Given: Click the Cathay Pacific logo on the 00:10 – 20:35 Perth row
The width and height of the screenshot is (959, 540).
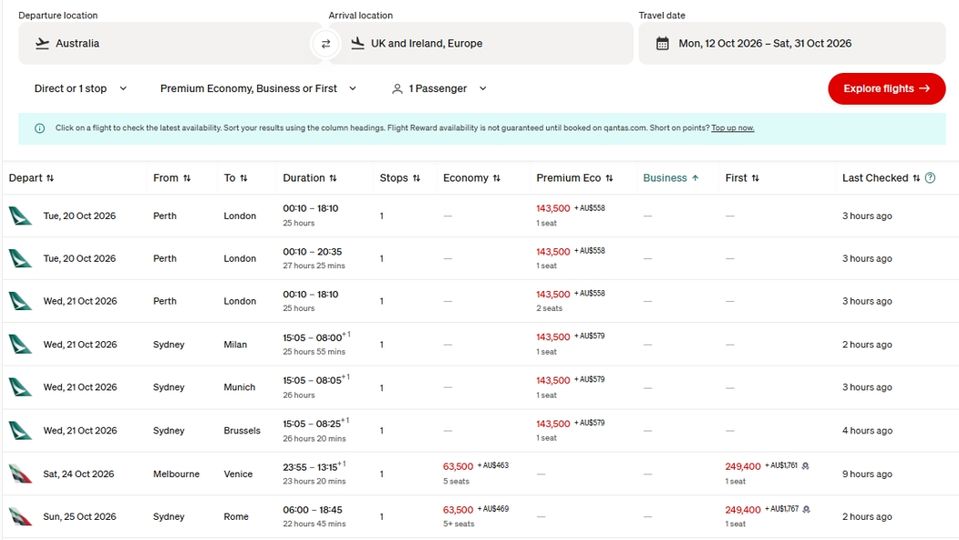Looking at the screenshot, I should coord(20,259).
